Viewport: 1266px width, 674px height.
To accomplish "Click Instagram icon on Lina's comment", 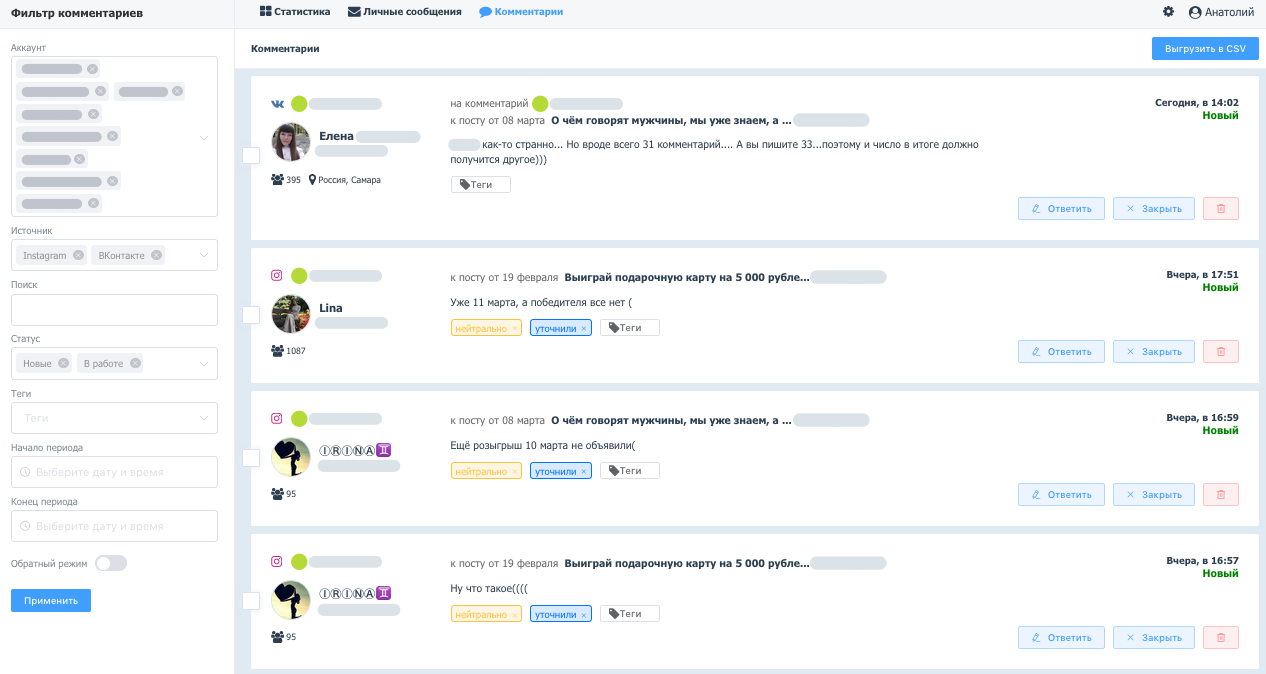I will point(277,275).
